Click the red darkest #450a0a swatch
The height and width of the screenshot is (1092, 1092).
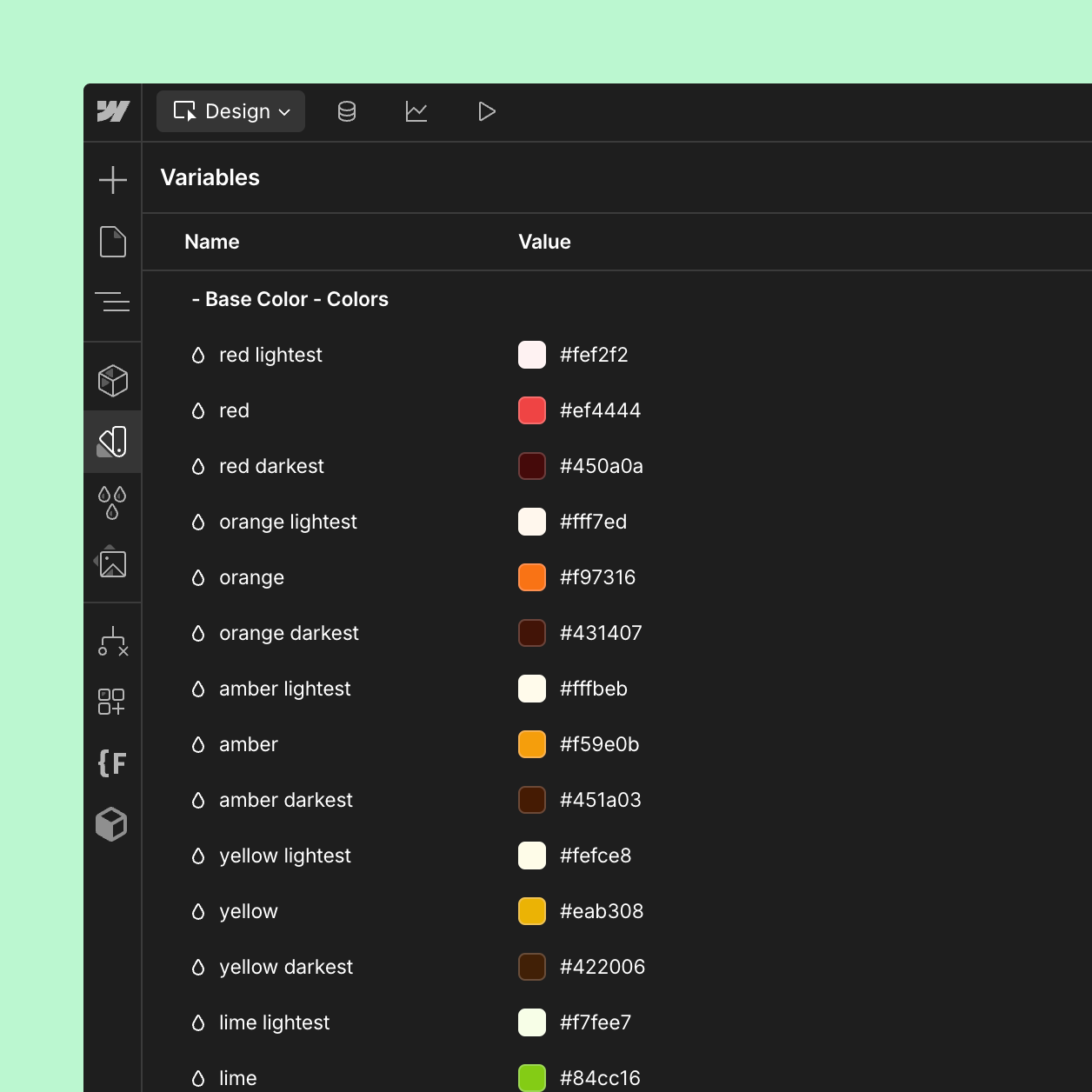point(532,466)
